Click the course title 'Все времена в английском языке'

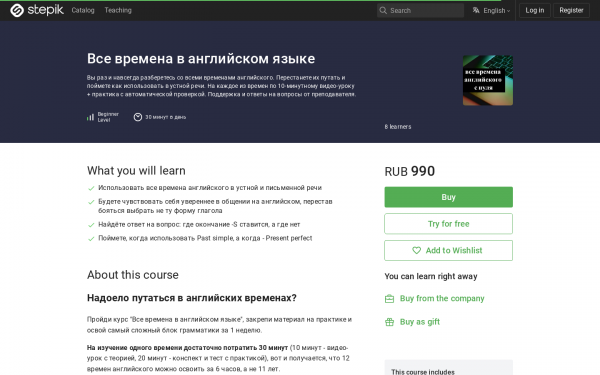click(201, 59)
